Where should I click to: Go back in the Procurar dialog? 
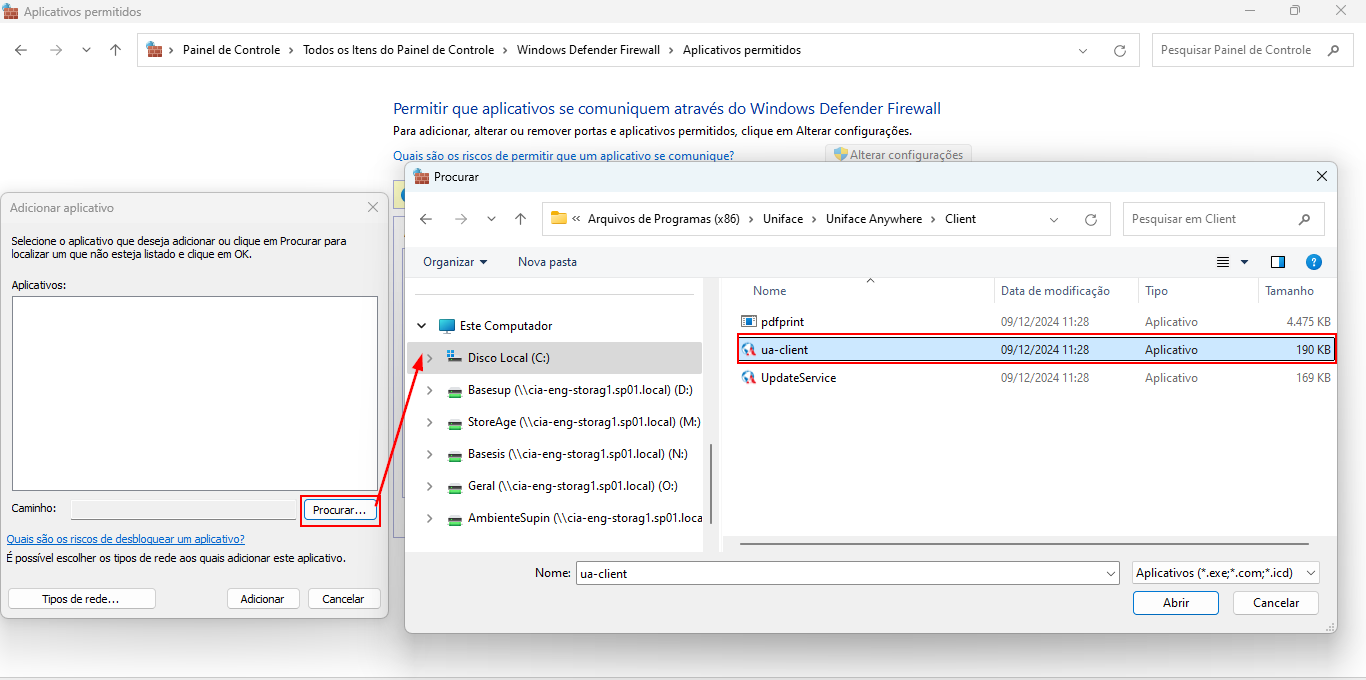426,219
